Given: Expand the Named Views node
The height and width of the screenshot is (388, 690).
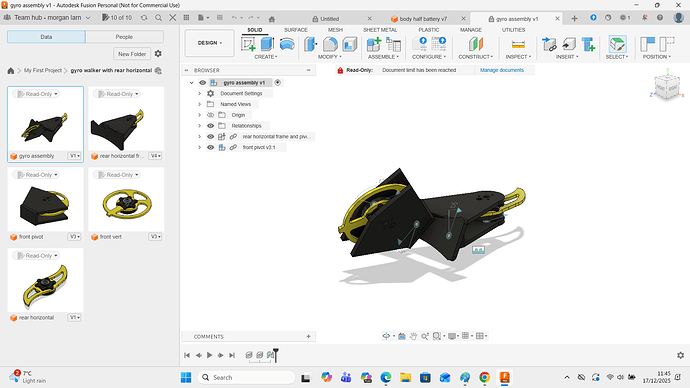Looking at the screenshot, I should point(199,104).
